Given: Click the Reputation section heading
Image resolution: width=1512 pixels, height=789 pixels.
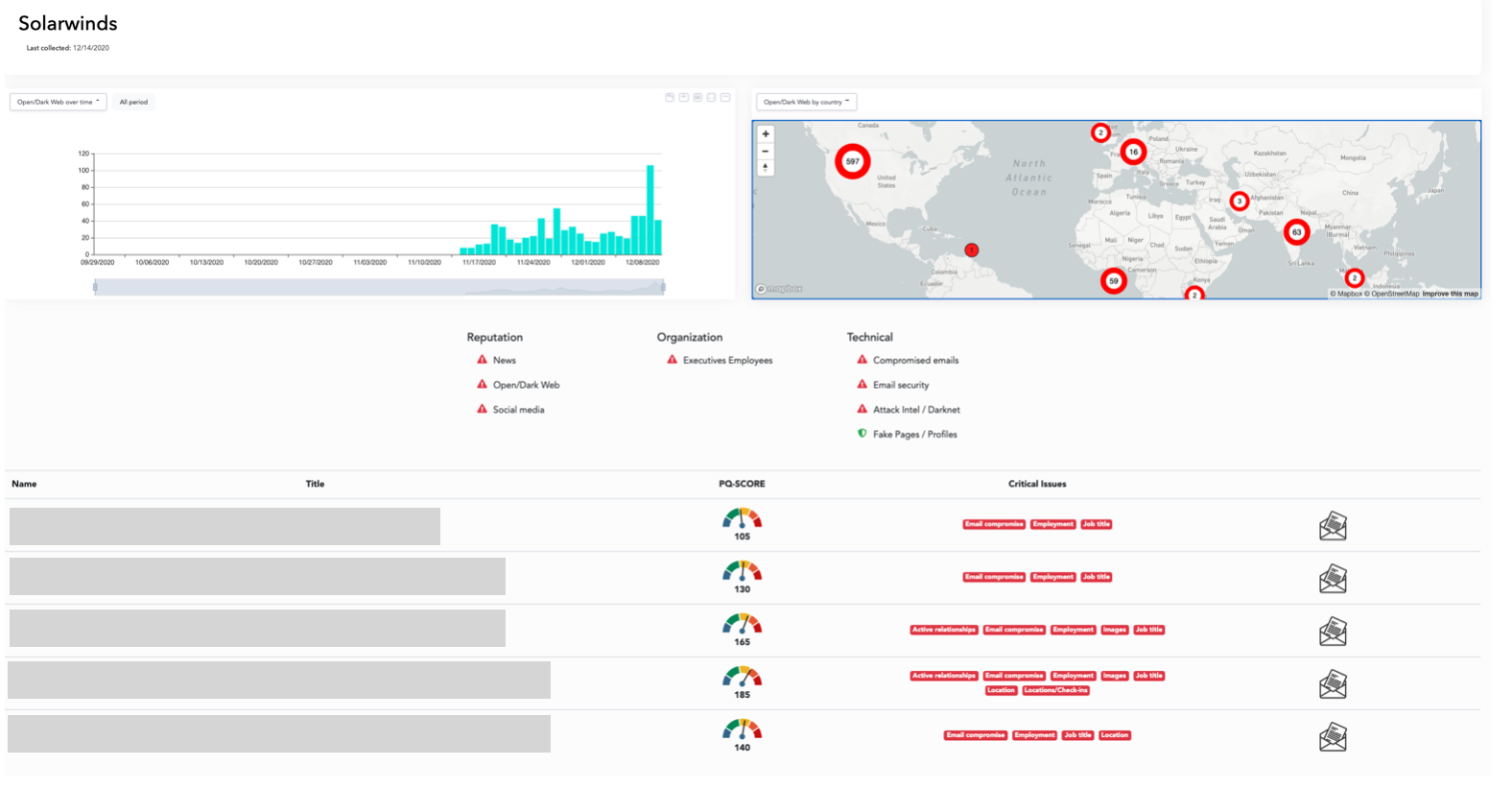Looking at the screenshot, I should pos(495,337).
